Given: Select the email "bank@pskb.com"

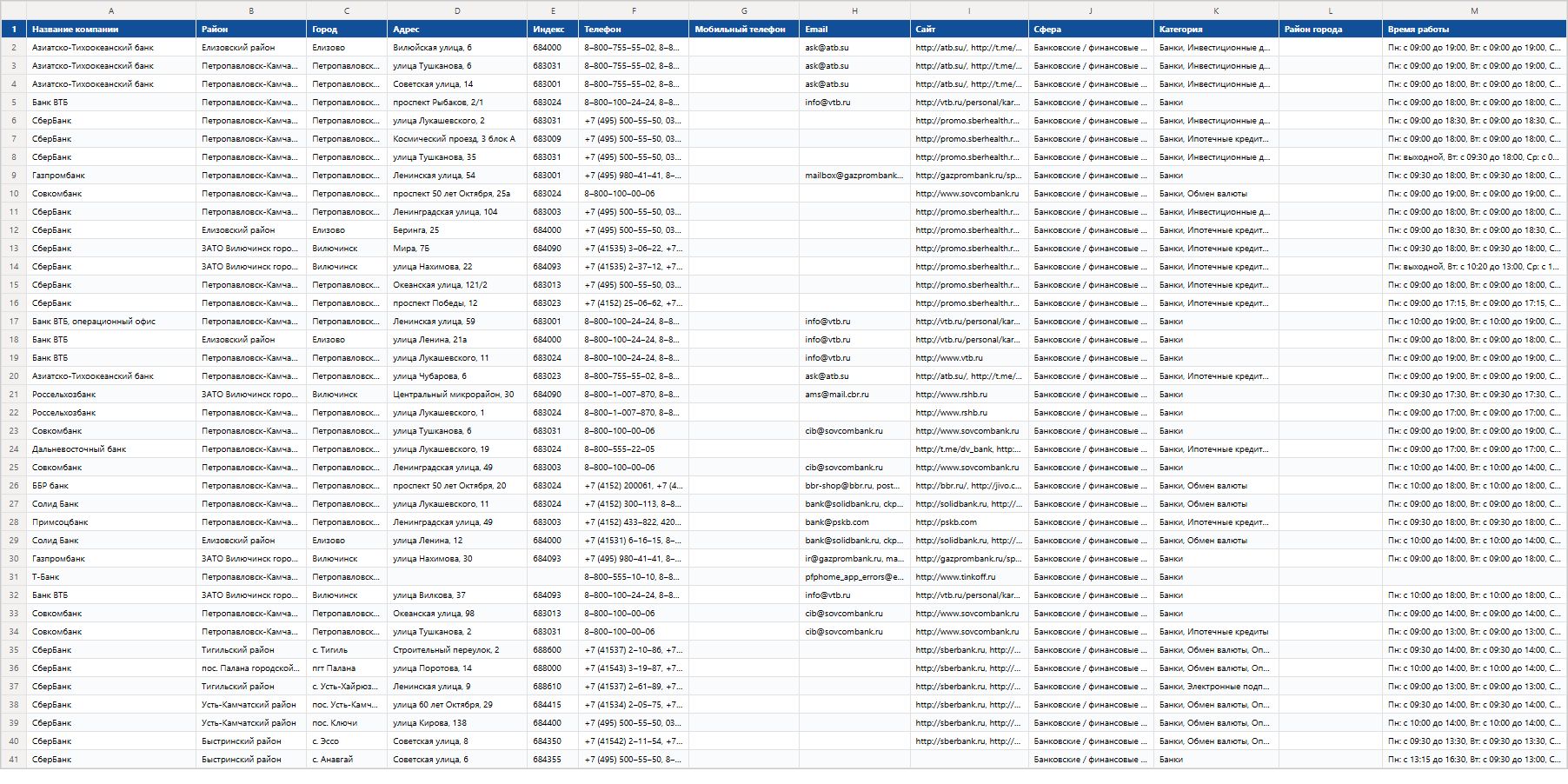Looking at the screenshot, I should (854, 522).
